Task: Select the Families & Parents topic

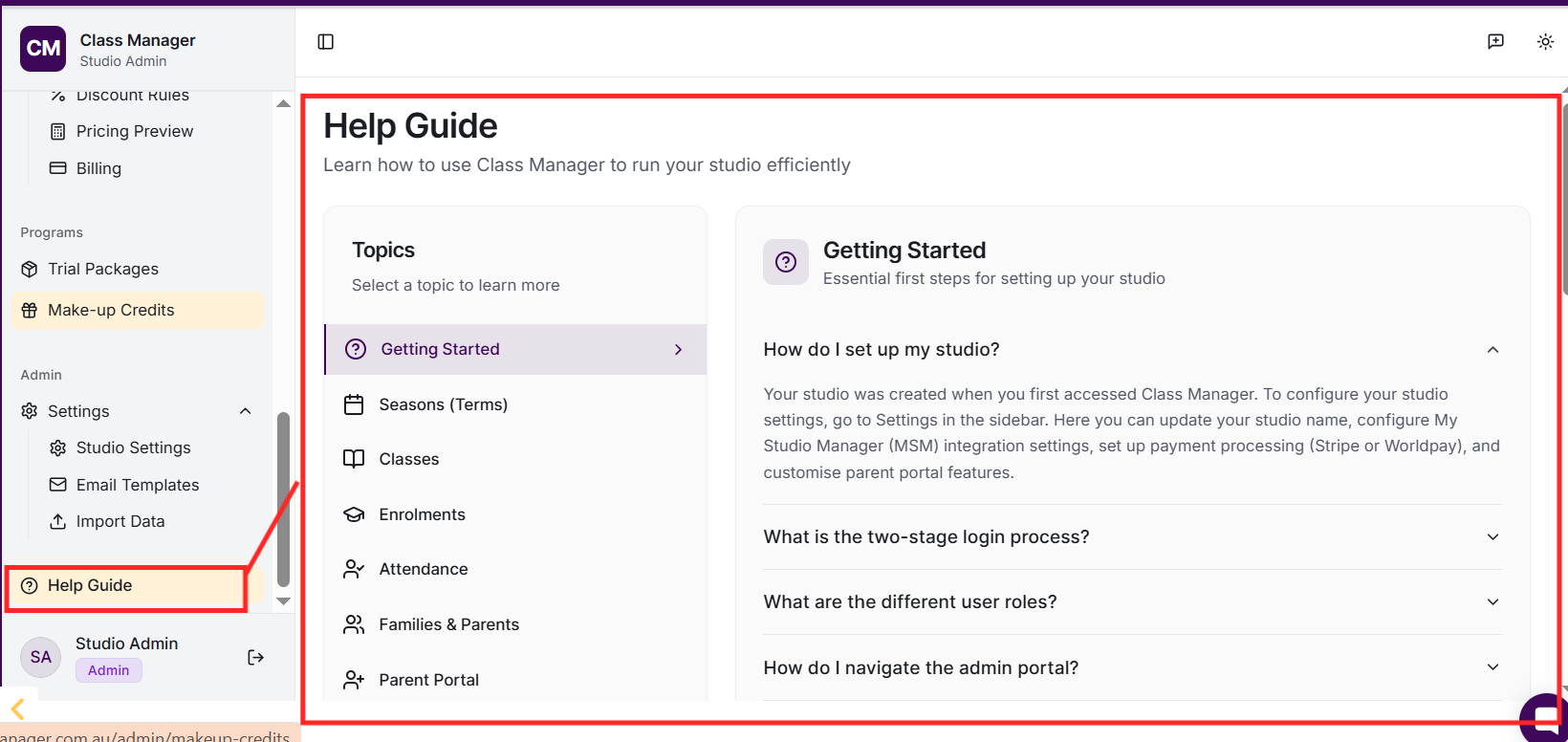Action: pyautogui.click(x=515, y=625)
